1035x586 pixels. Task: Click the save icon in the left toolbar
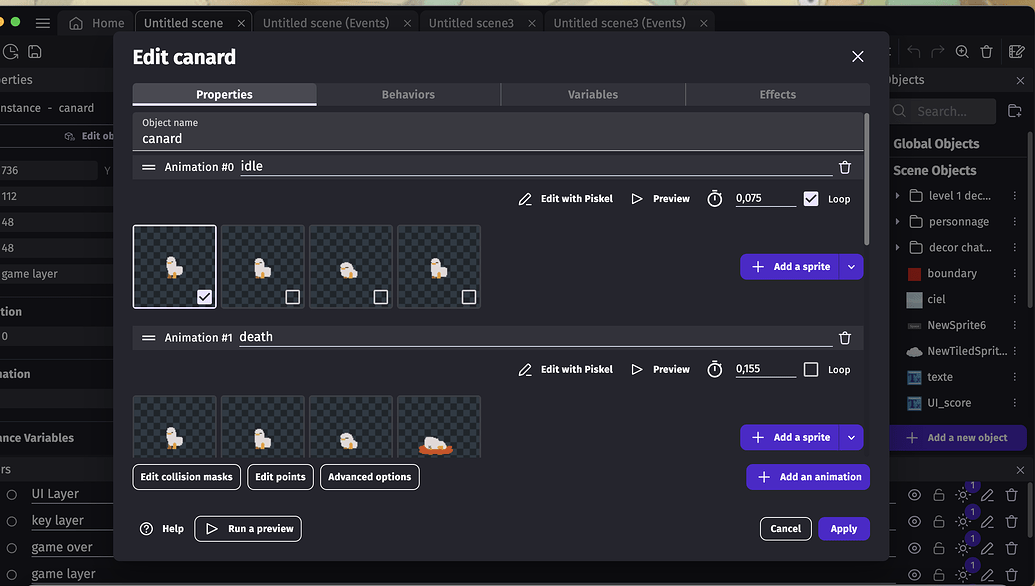point(35,51)
